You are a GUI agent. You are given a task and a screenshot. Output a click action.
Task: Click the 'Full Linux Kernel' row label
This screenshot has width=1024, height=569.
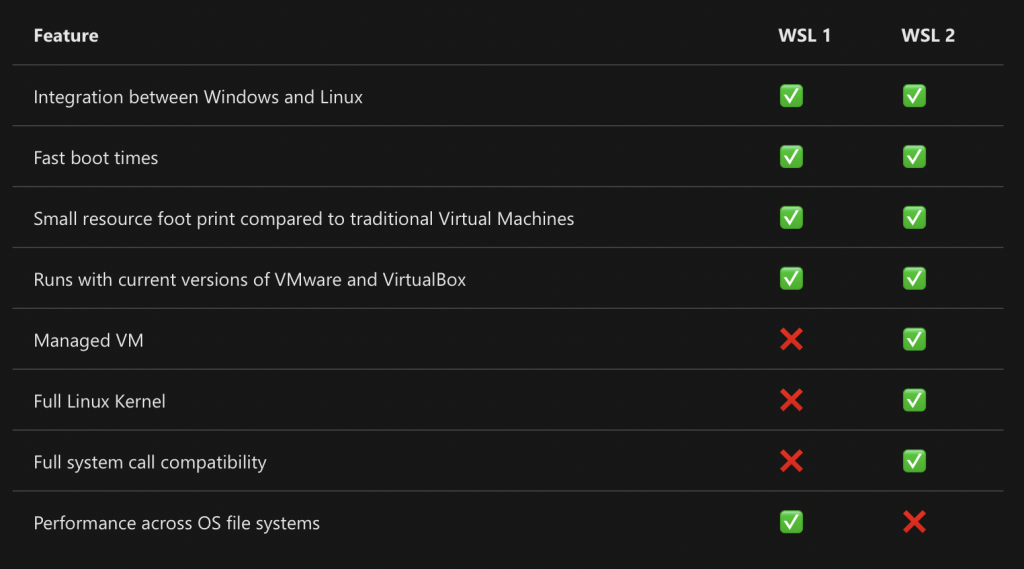tap(100, 401)
